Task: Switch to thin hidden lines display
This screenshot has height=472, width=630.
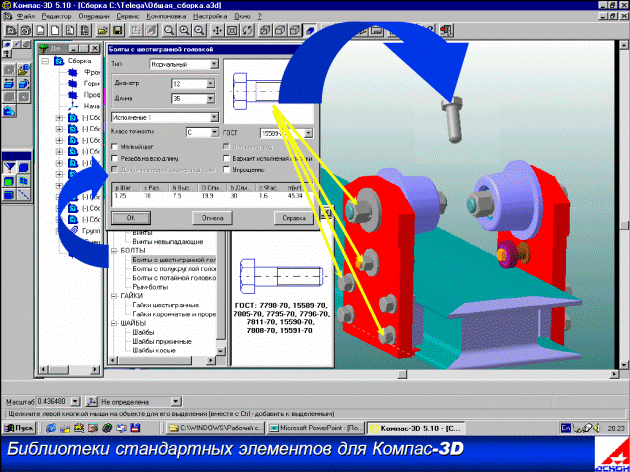Action: point(295,30)
